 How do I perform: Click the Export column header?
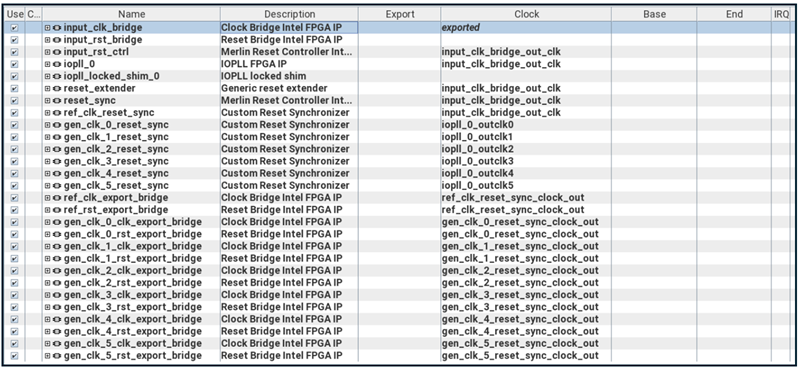(x=400, y=14)
